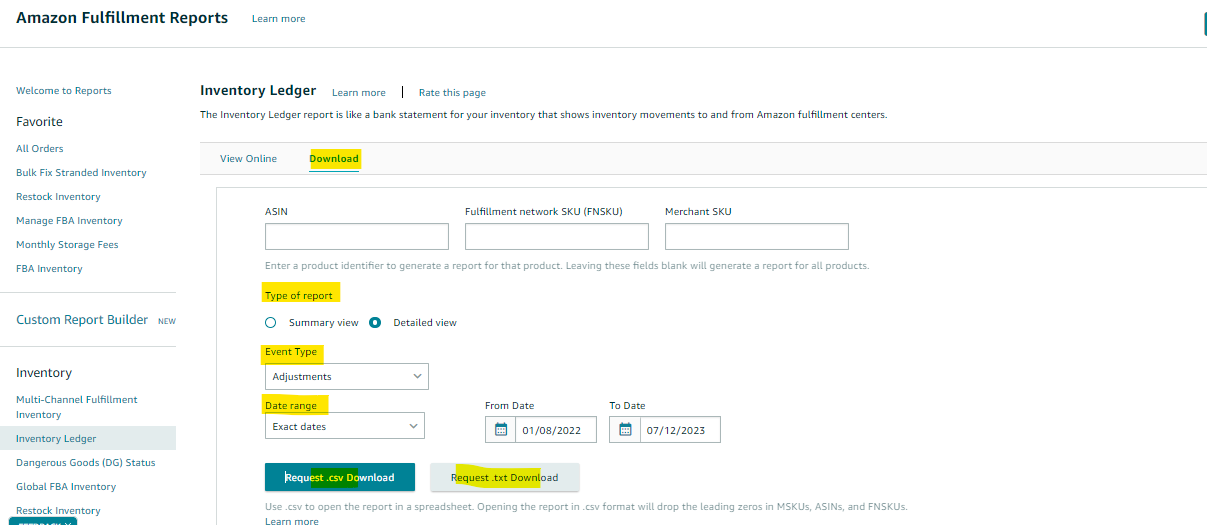The image size is (1207, 525).
Task: Select the Summary view radio button
Action: pyautogui.click(x=270, y=323)
